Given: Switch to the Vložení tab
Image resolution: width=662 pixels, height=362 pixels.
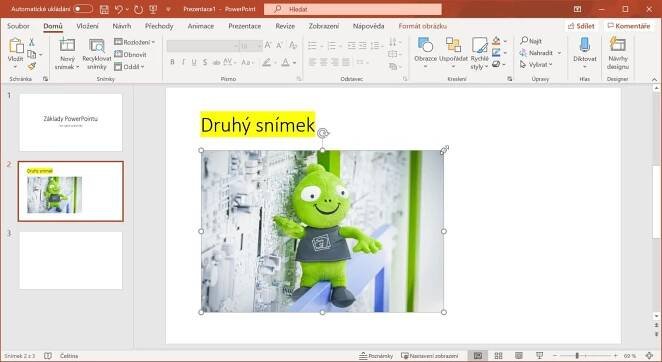Looking at the screenshot, I should [x=87, y=26].
